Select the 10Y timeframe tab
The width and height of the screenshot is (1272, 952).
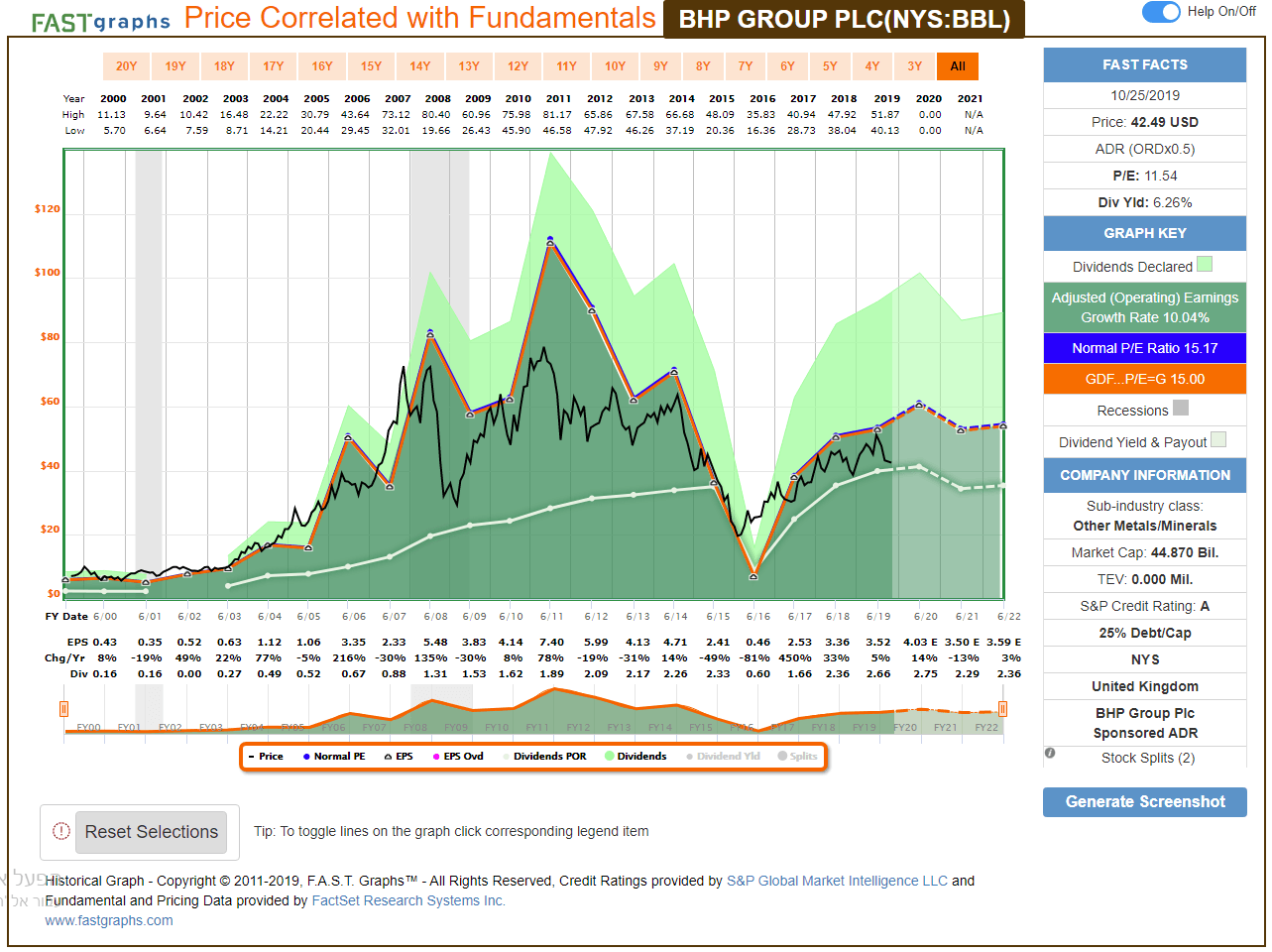pos(615,66)
